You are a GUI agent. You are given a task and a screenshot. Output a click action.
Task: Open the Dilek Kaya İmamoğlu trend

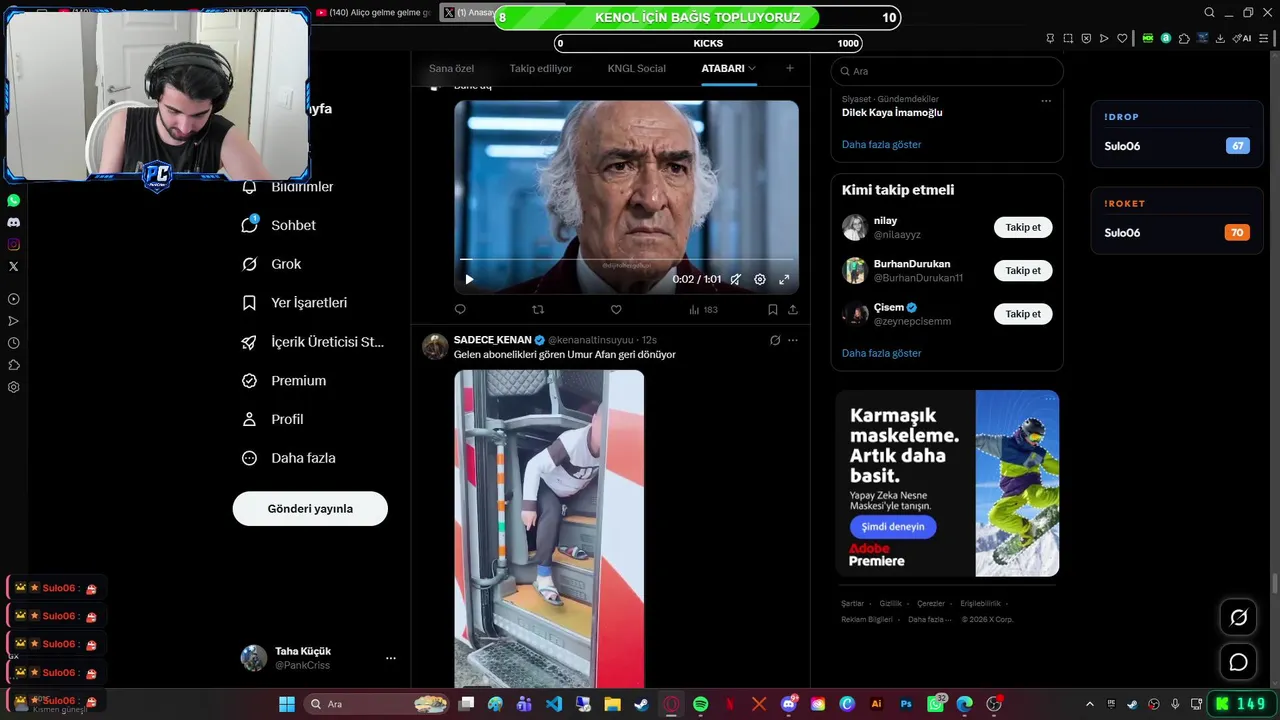point(892,113)
